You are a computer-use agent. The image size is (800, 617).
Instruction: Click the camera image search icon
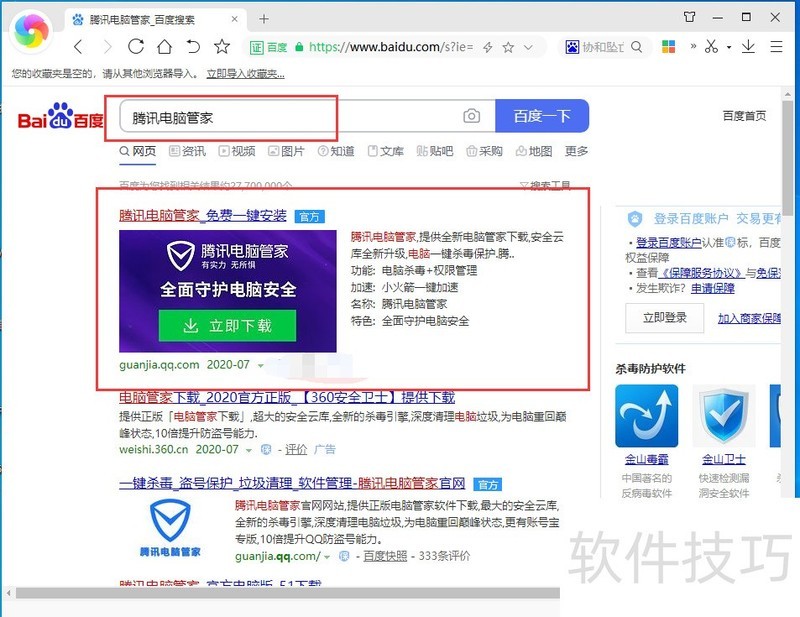coord(471,116)
